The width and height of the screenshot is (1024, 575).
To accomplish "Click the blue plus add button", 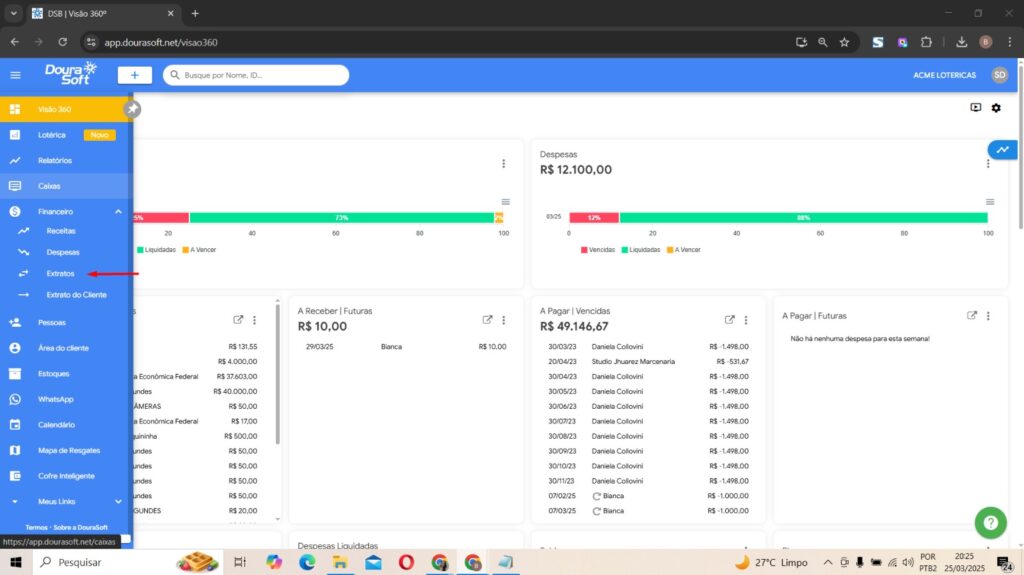I will pos(134,75).
